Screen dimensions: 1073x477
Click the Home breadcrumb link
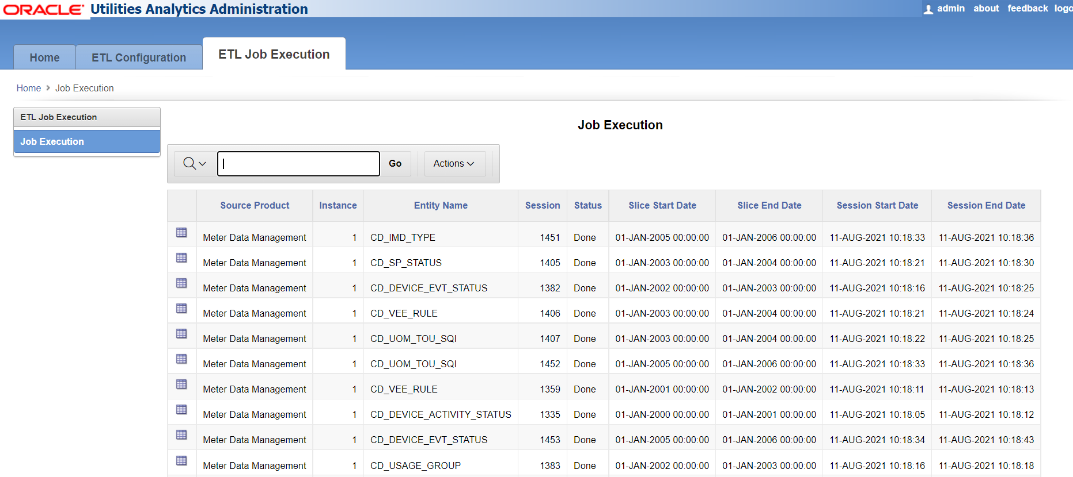28,88
